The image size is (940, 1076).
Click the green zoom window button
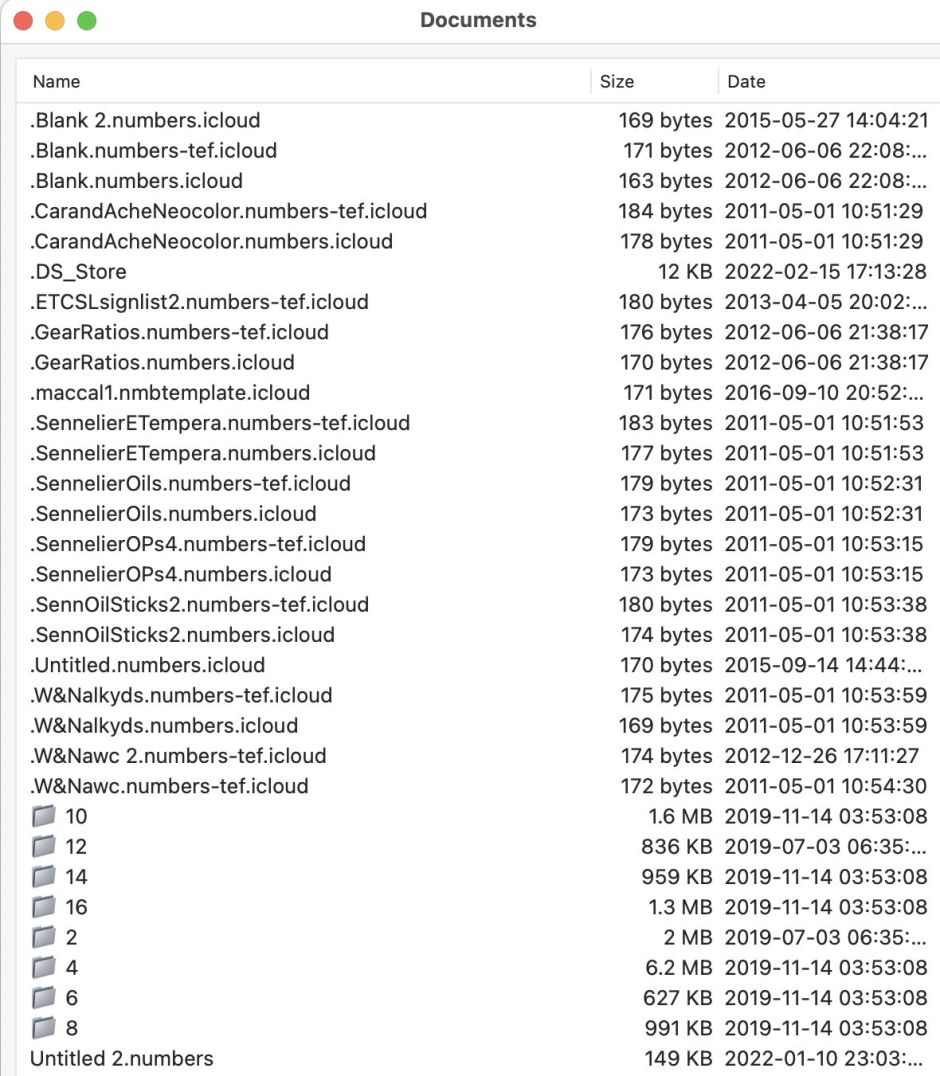point(87,21)
